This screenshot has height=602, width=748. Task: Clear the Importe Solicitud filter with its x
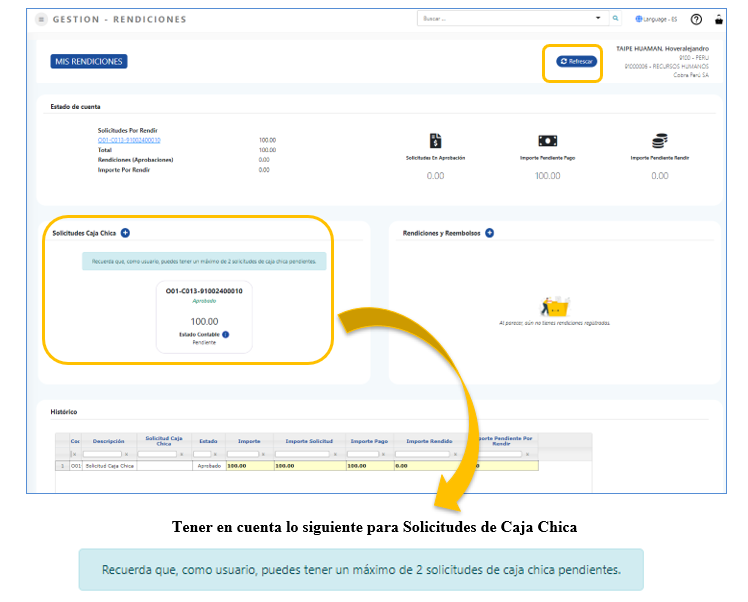click(x=335, y=455)
